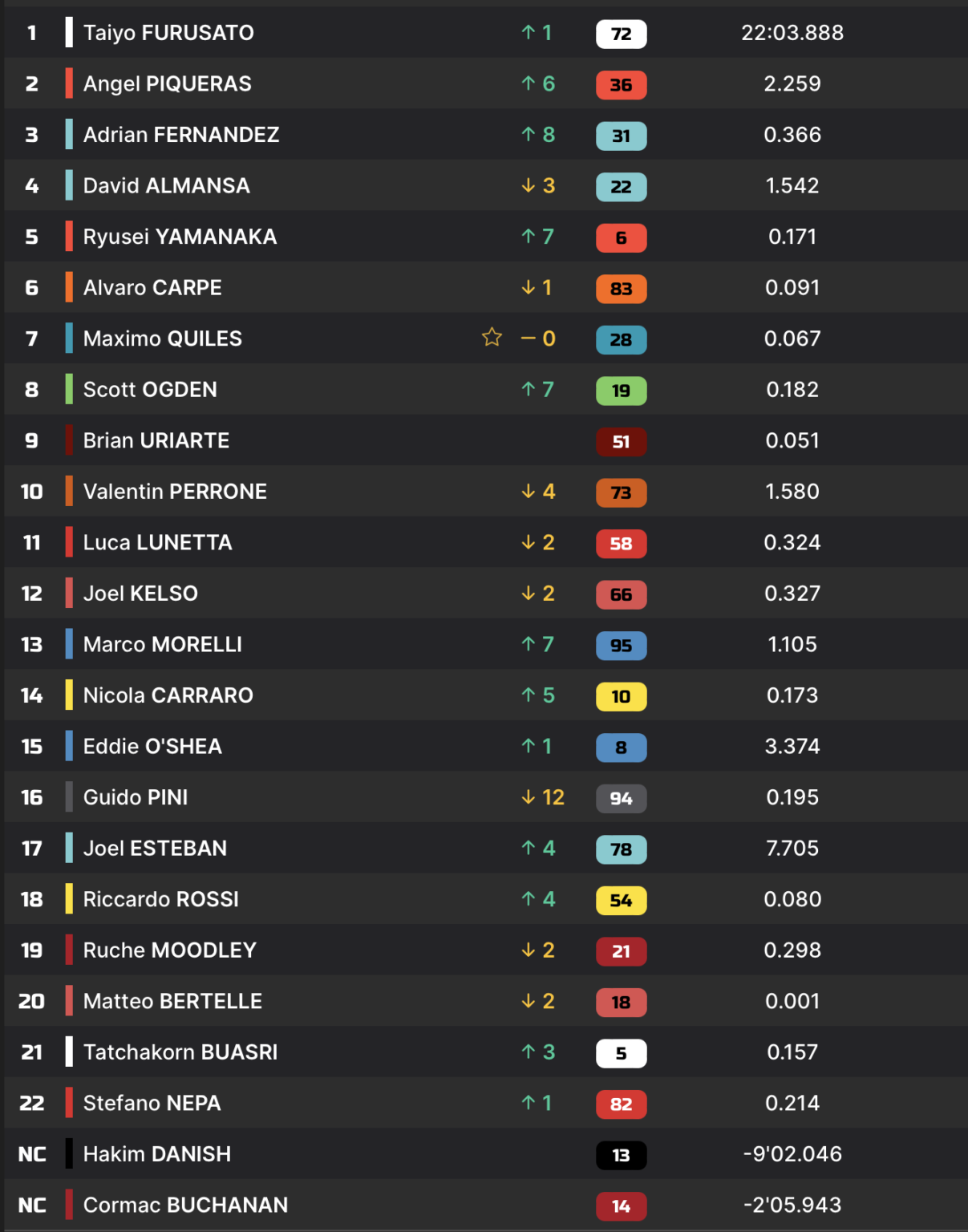Click the yellow team stripe for Riccardo ROSSI
The width and height of the screenshot is (968, 1232).
point(69,899)
